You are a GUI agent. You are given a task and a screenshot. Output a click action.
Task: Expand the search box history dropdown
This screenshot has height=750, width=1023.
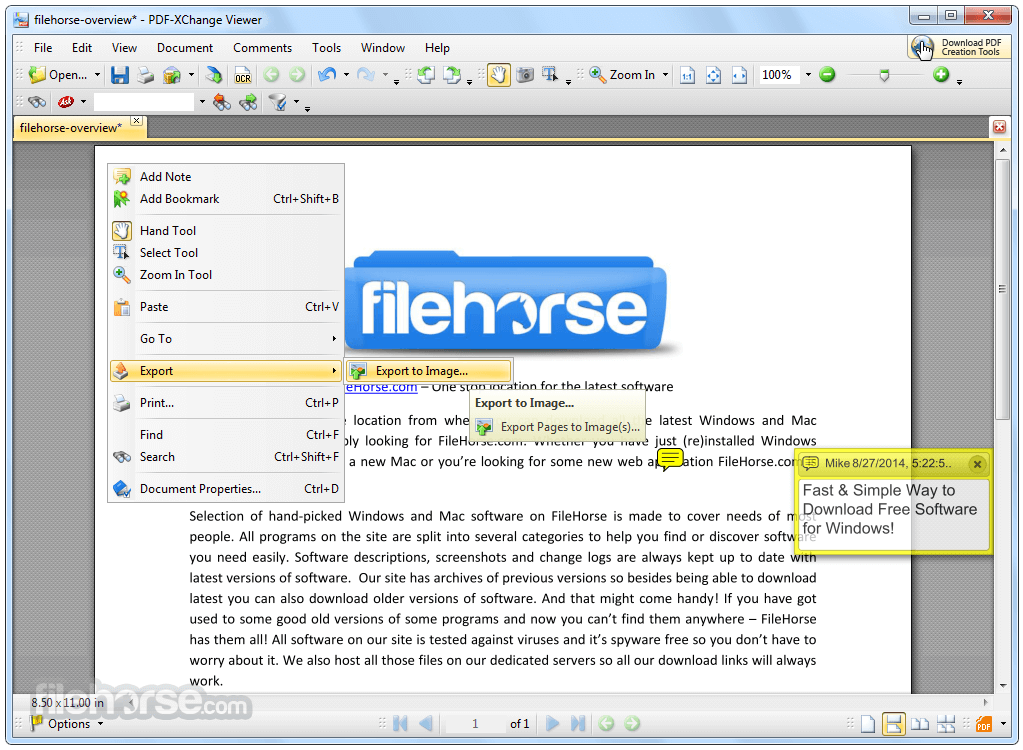point(202,102)
